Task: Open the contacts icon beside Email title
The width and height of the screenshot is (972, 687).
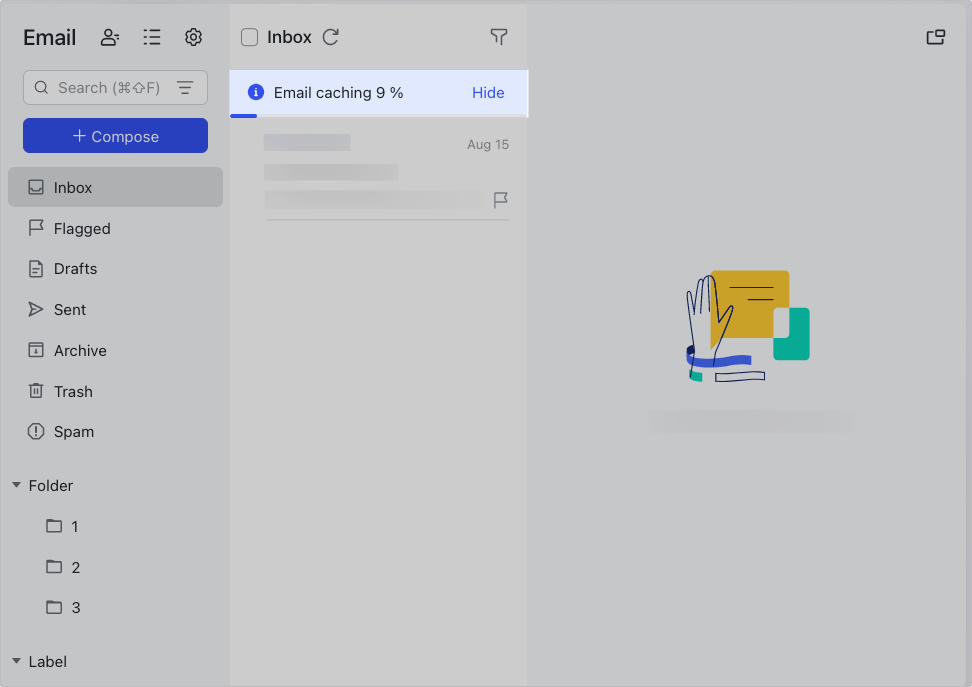Action: click(x=110, y=37)
